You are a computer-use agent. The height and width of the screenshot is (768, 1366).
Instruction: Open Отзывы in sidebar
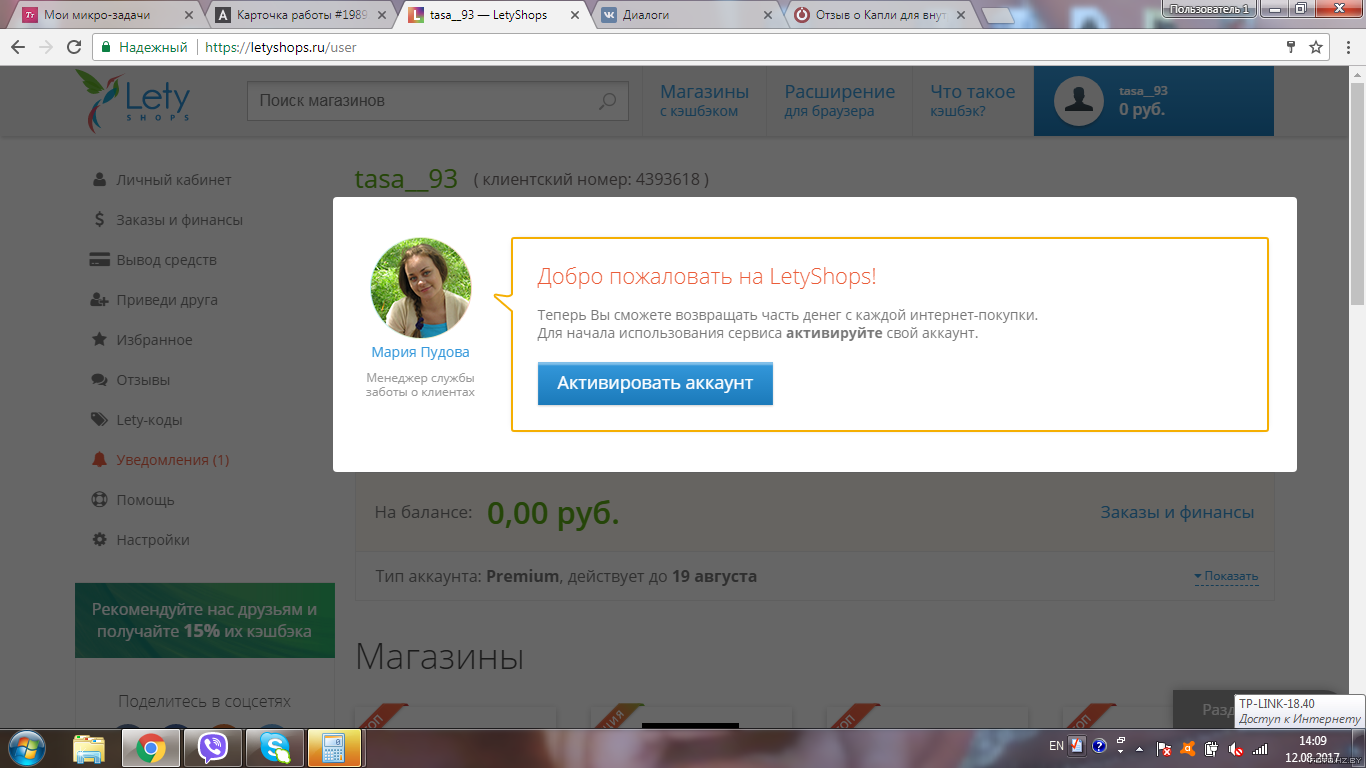click(143, 380)
